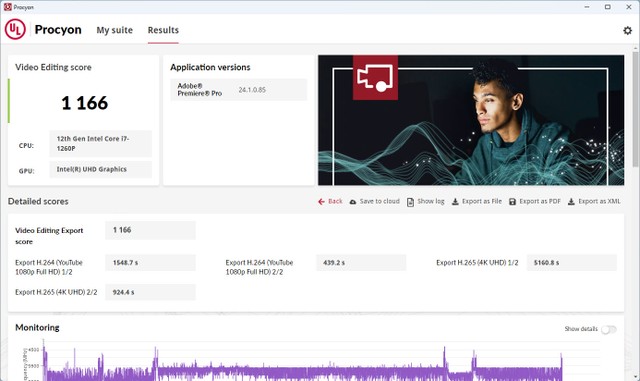Click the Save to cloud button
Image resolution: width=640 pixels, height=381 pixels.
click(x=375, y=201)
